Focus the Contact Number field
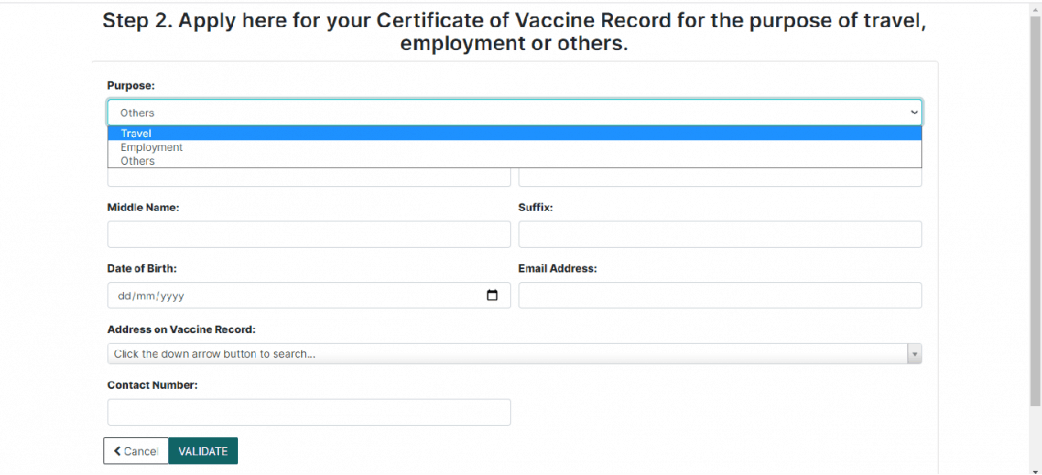 [308, 412]
